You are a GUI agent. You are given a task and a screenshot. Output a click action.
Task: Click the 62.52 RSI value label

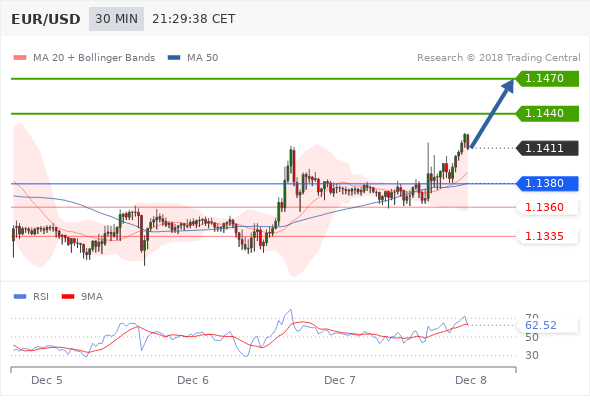click(x=541, y=325)
